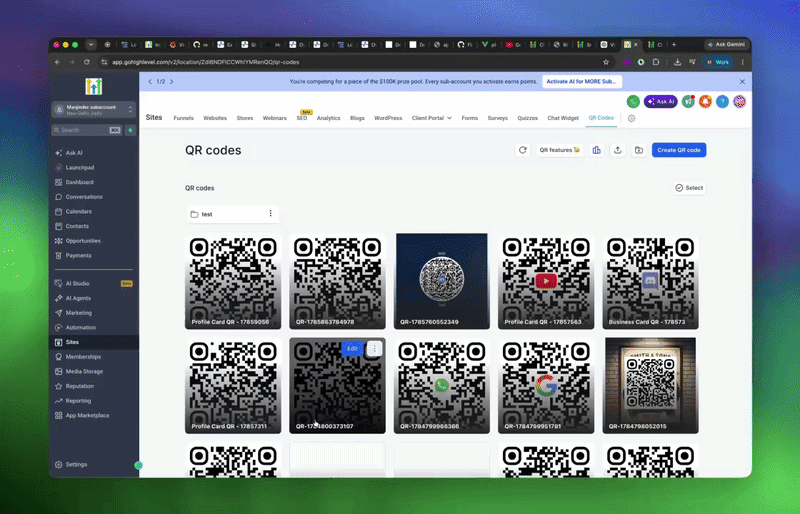Click the three-dot menu on test folder
The image size is (800, 514).
270,213
